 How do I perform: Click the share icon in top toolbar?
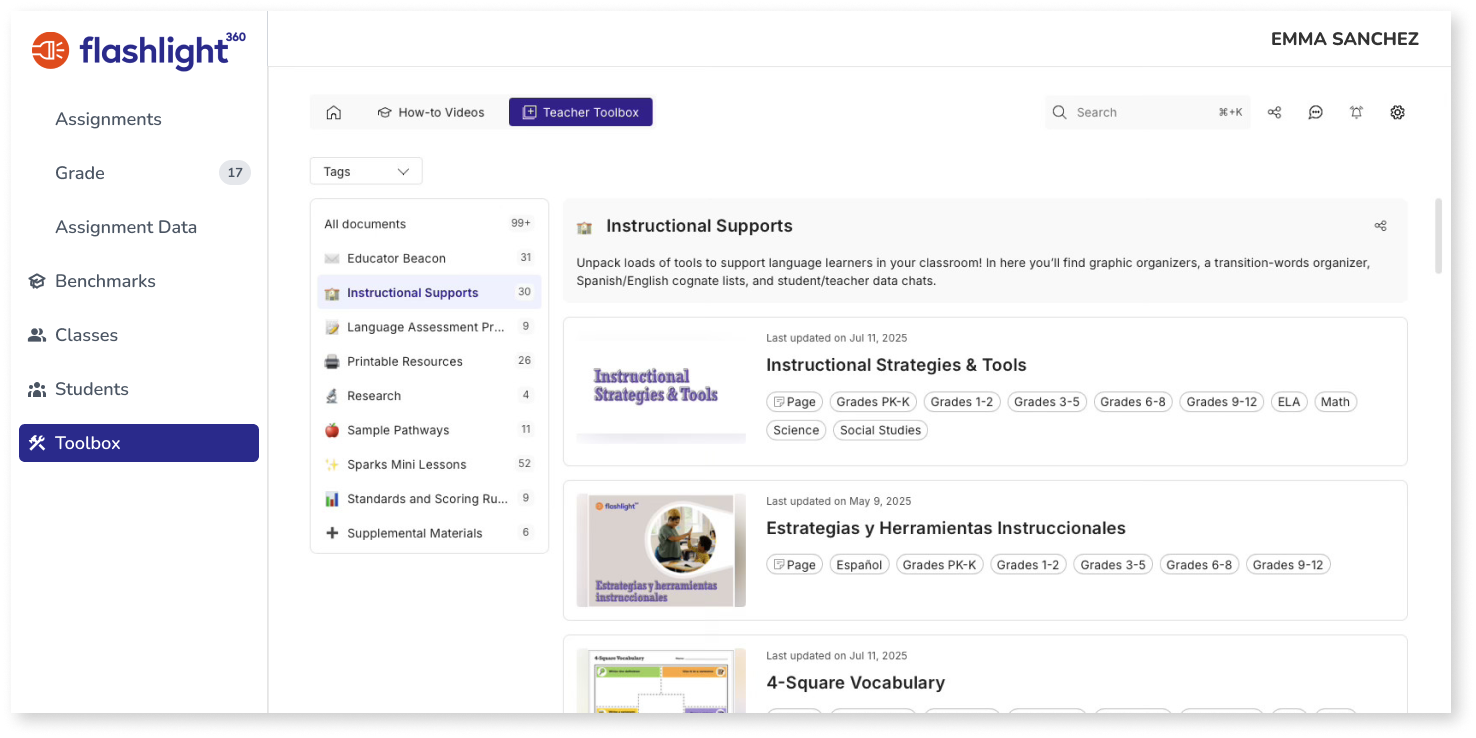click(1274, 112)
